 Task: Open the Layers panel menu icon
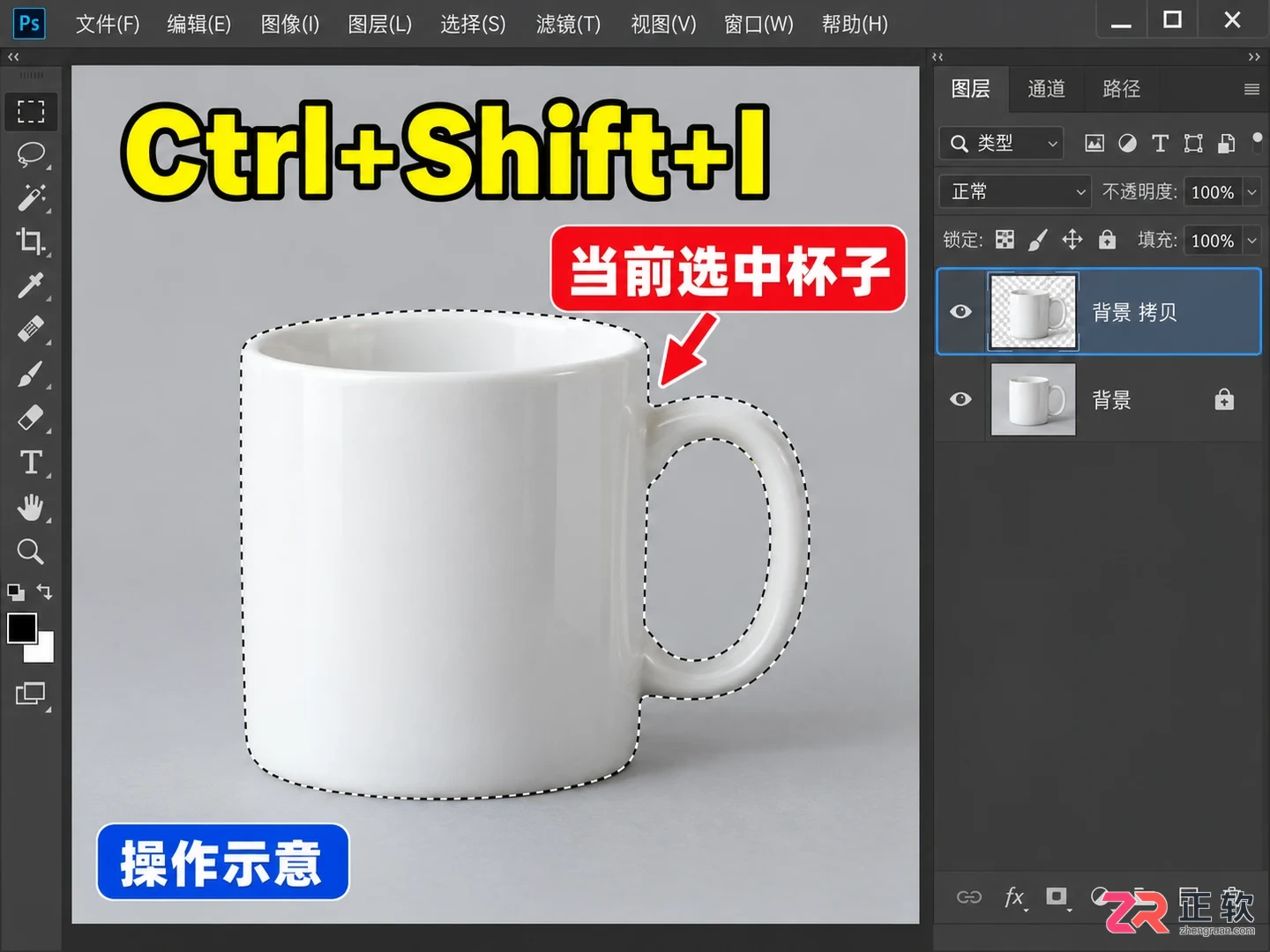pos(1251,89)
